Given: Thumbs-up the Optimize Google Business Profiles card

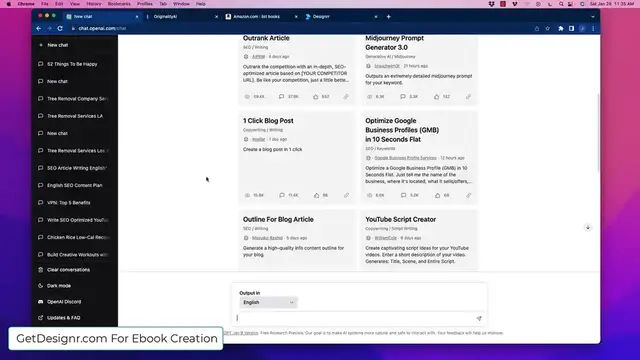Looking at the screenshot, I should point(437,195).
